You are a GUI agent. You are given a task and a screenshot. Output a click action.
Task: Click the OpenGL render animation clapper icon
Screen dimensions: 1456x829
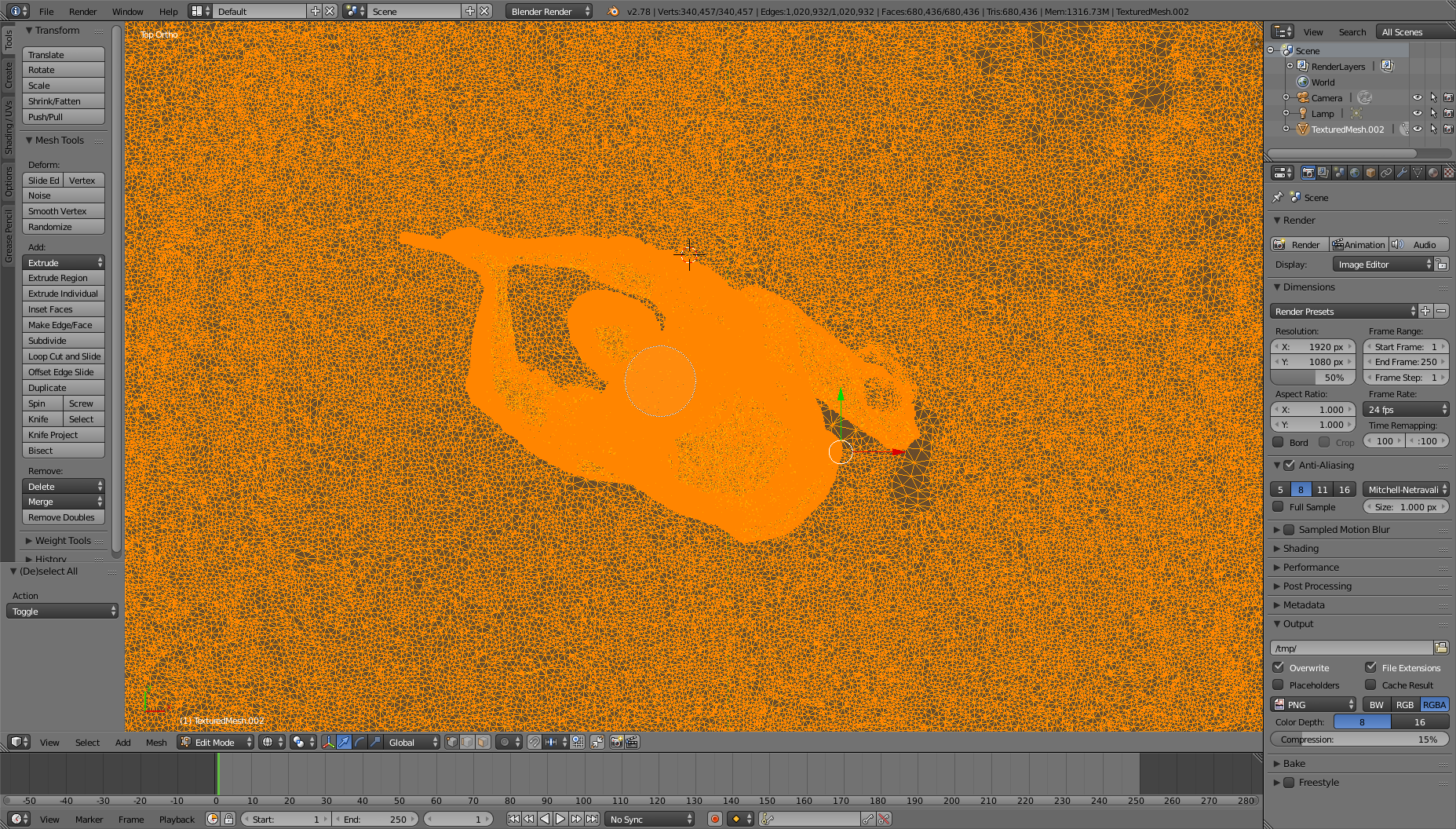pos(632,742)
